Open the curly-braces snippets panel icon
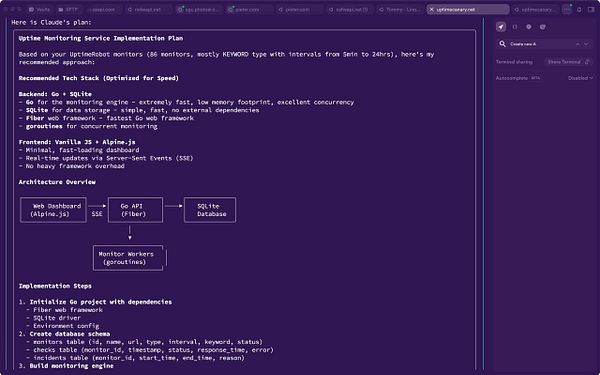 pos(515,27)
